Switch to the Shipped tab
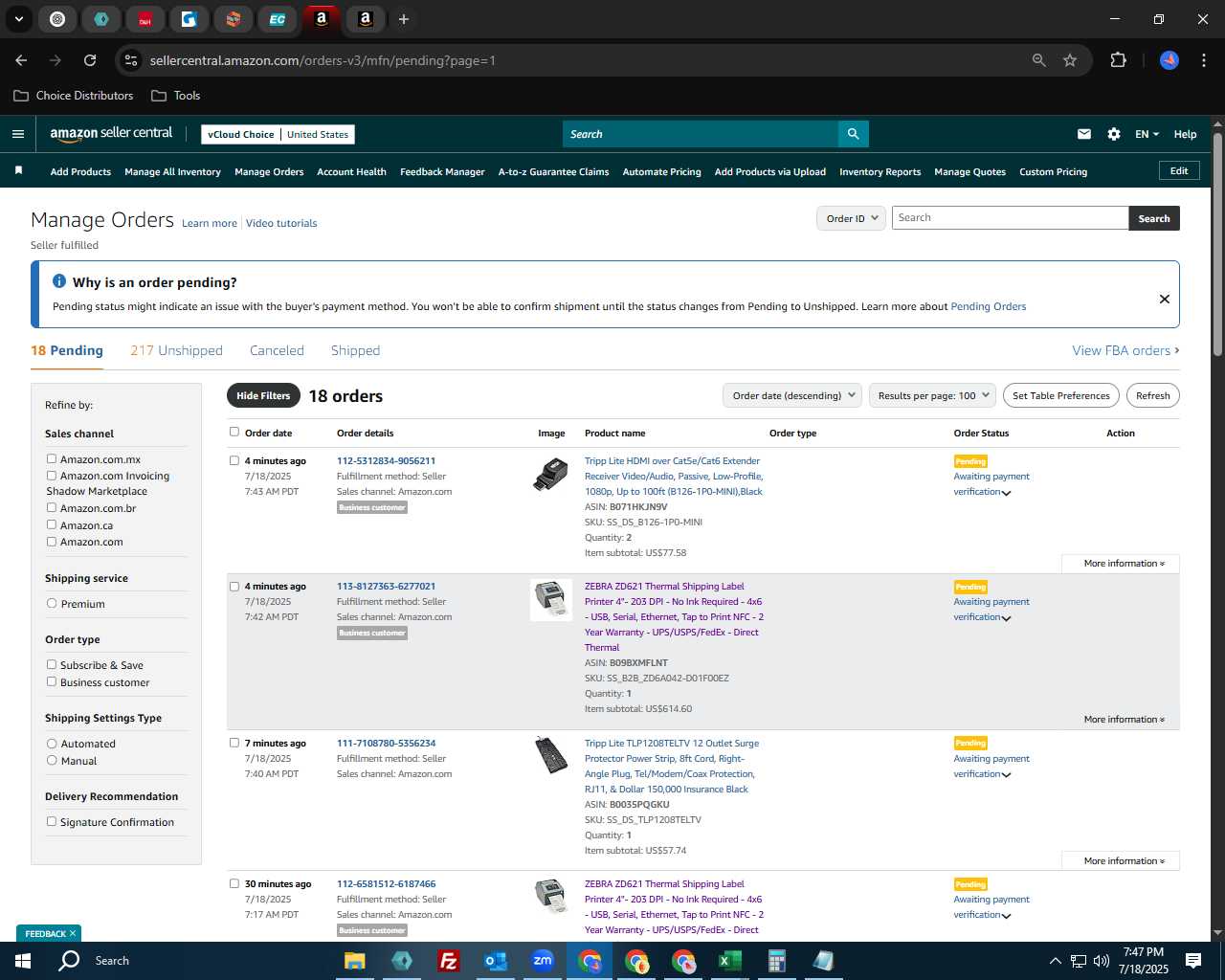1225x980 pixels. click(355, 350)
